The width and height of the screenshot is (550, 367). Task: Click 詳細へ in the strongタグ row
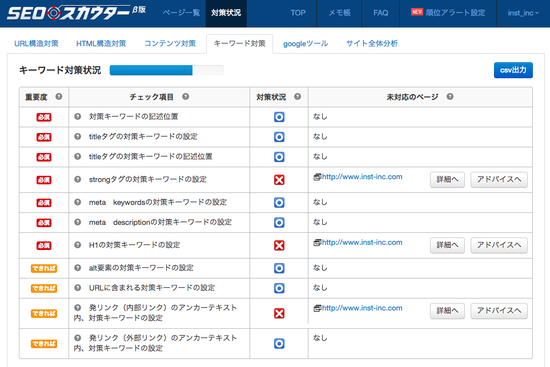447,180
